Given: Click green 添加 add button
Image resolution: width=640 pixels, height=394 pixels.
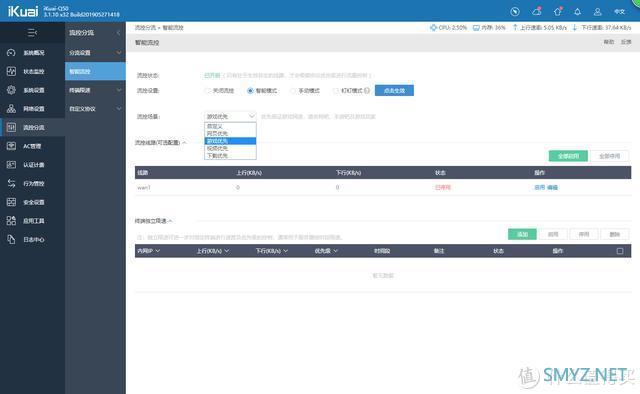Looking at the screenshot, I should pos(522,234).
